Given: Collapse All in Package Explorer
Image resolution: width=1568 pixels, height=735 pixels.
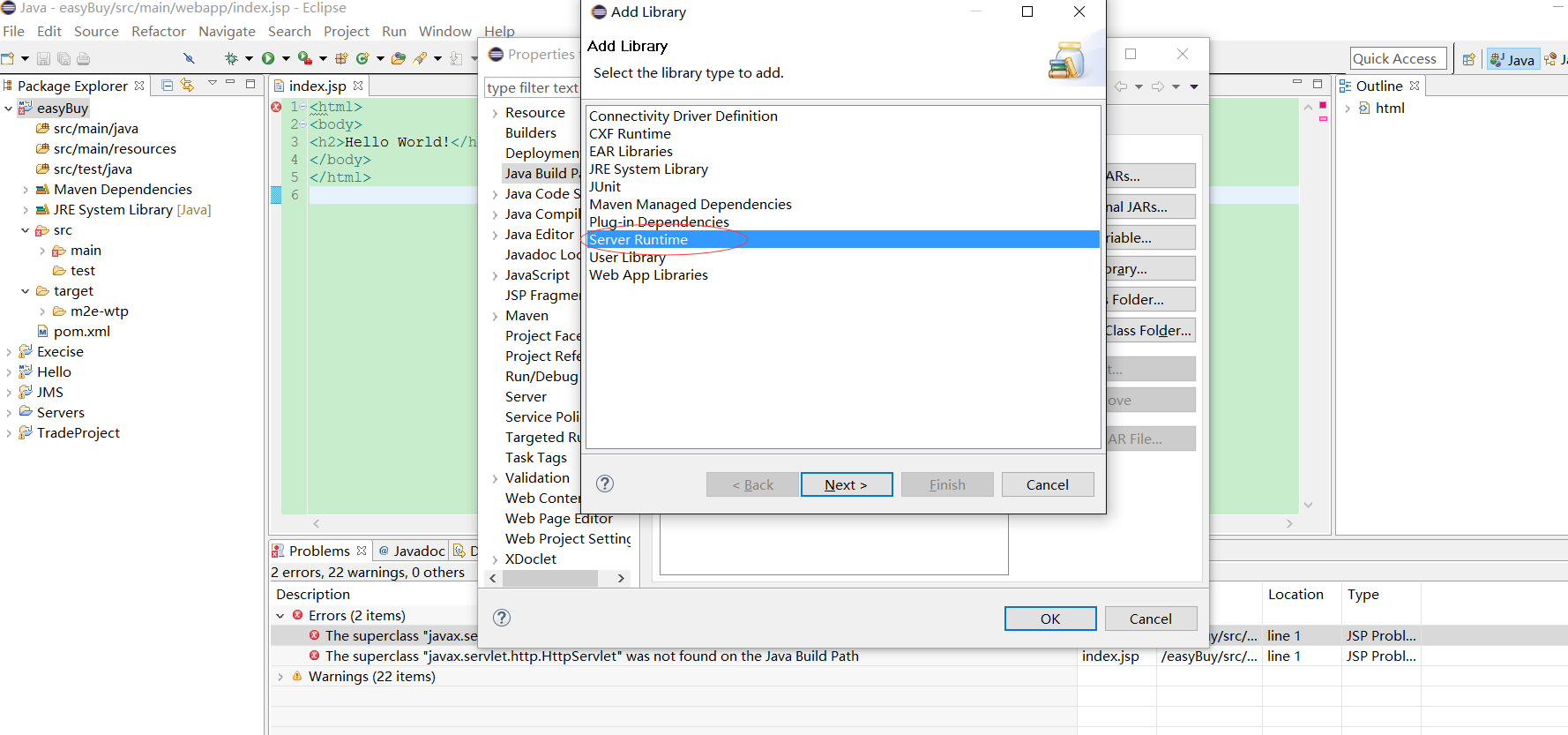Looking at the screenshot, I should [x=168, y=85].
